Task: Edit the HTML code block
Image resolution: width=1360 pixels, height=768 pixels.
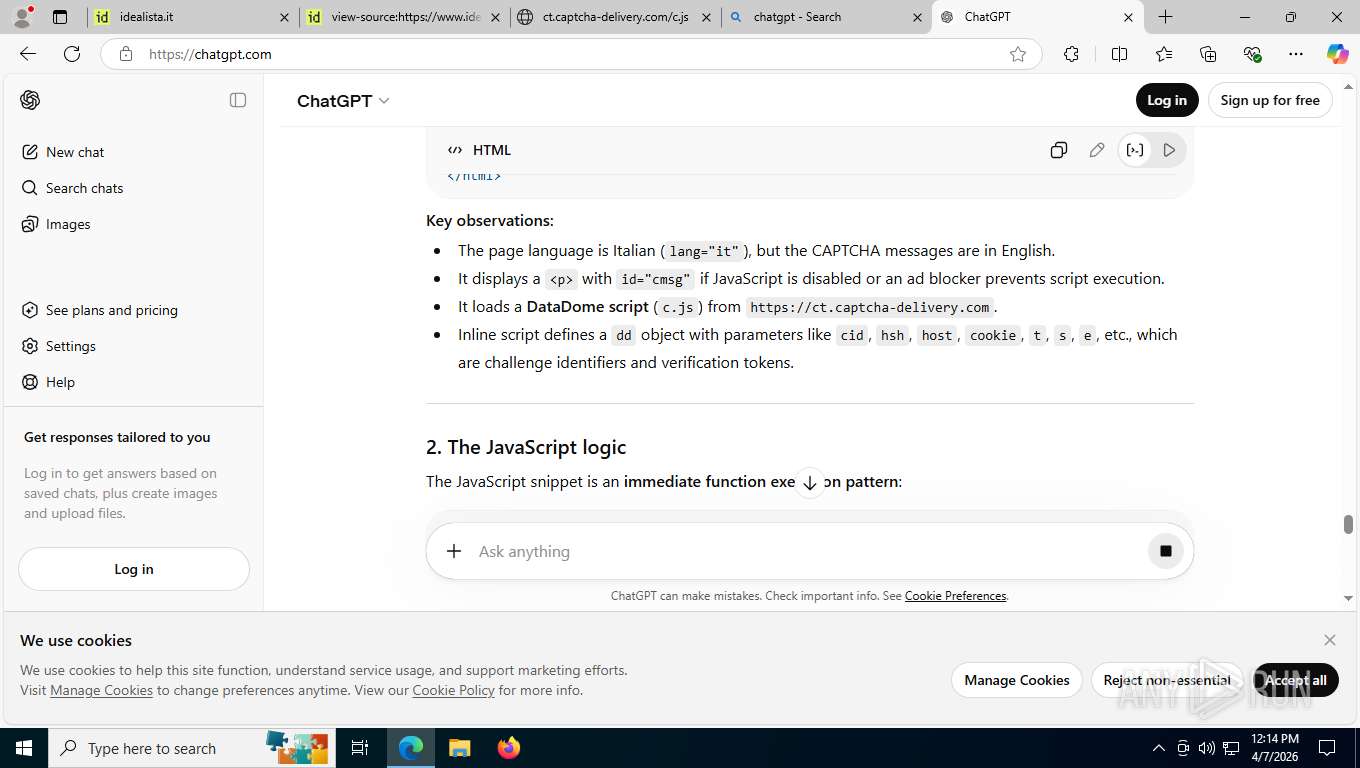Action: 1097,150
